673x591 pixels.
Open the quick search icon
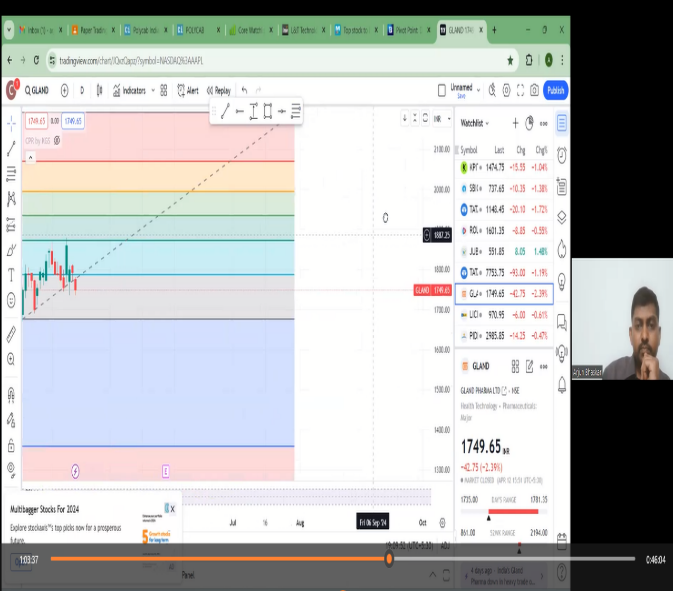click(x=492, y=90)
